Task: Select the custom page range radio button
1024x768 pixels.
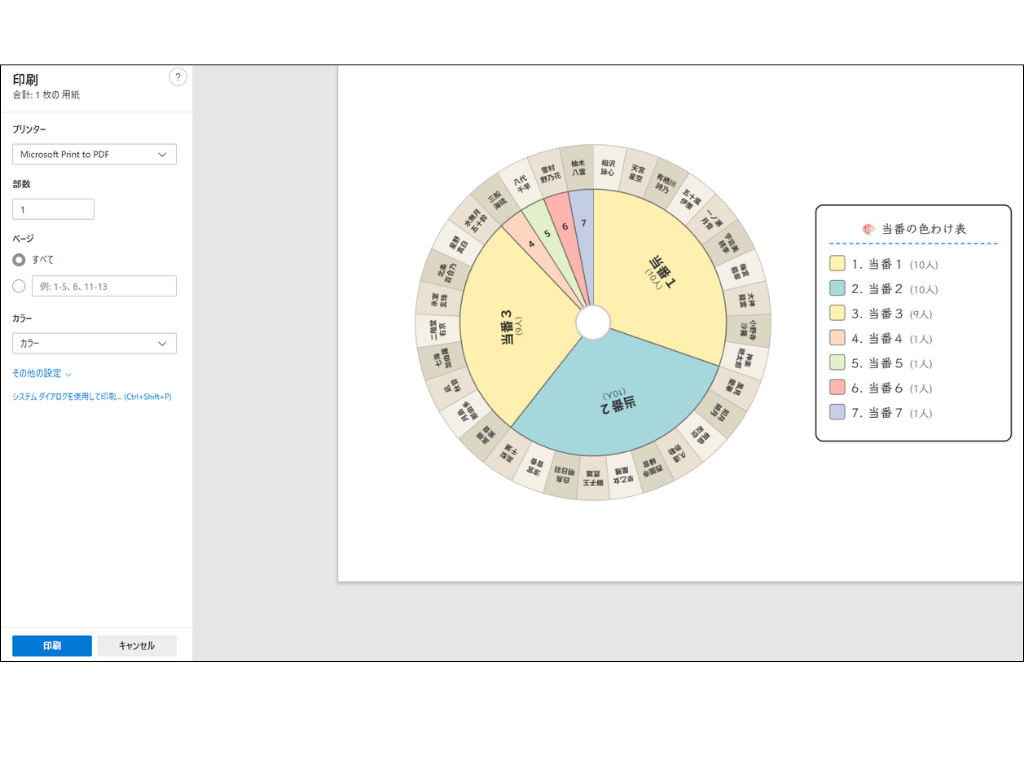Action: coord(19,286)
